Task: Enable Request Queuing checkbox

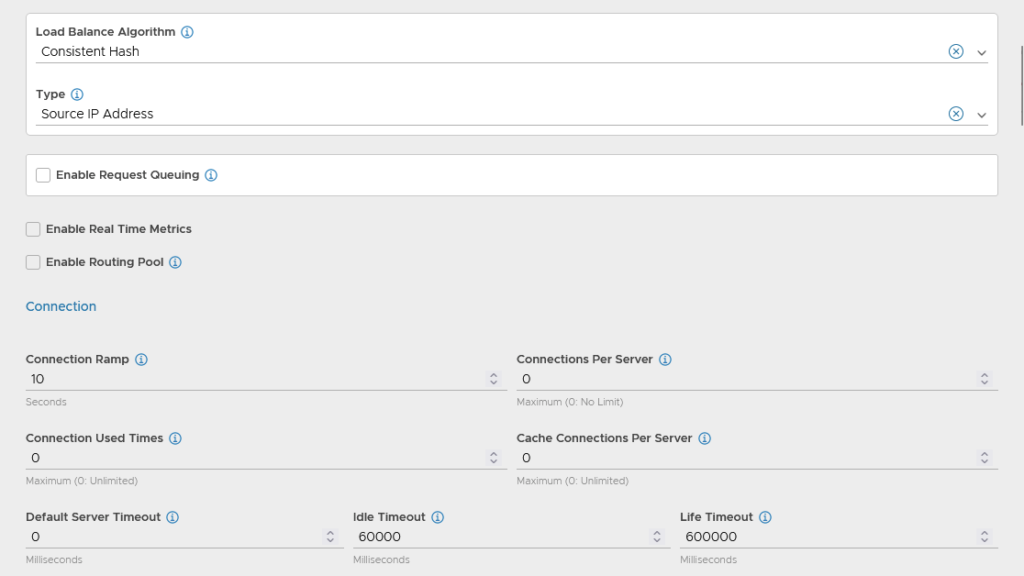Action: point(43,176)
